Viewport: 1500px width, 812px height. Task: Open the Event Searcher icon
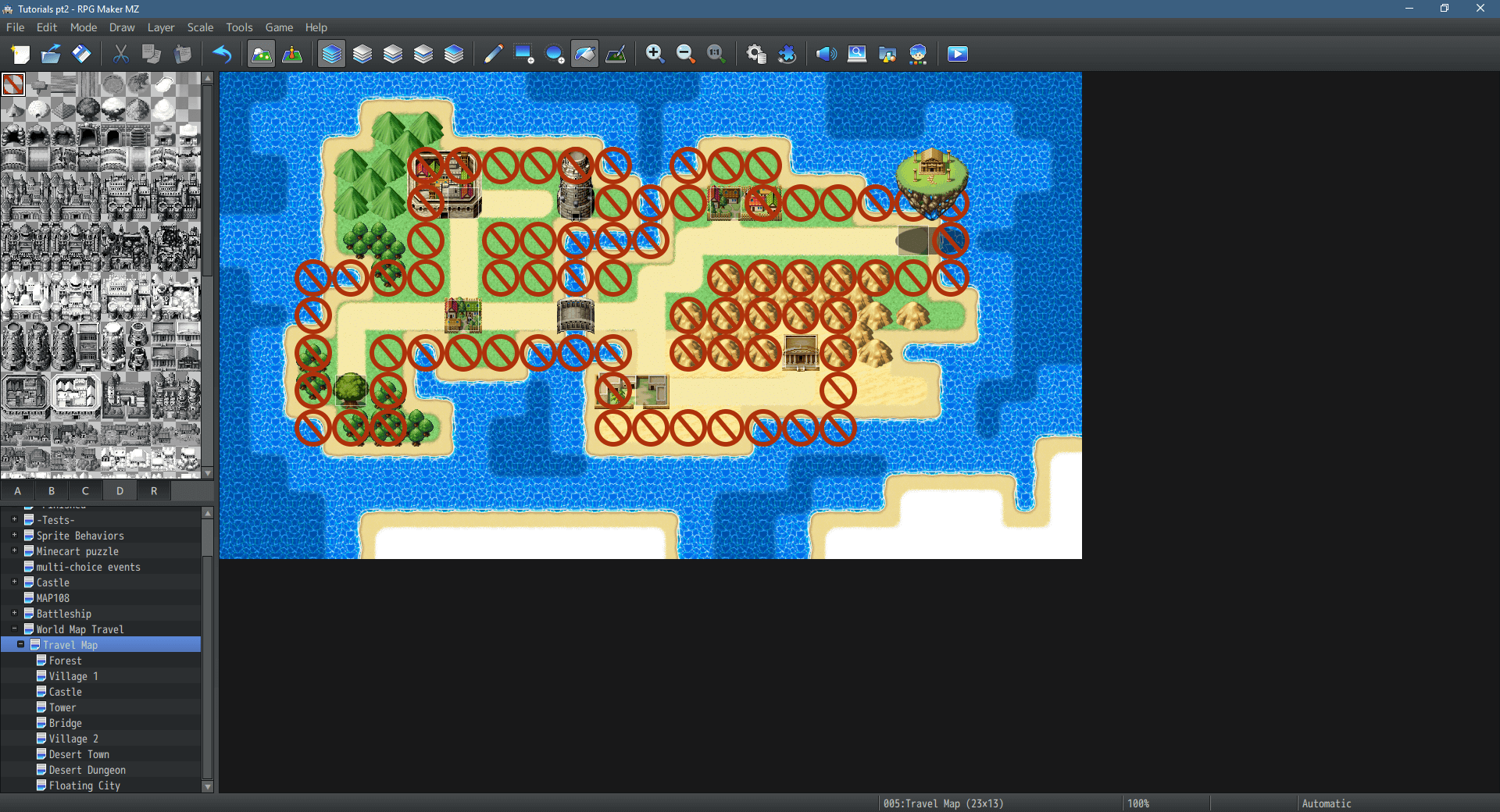(x=857, y=54)
